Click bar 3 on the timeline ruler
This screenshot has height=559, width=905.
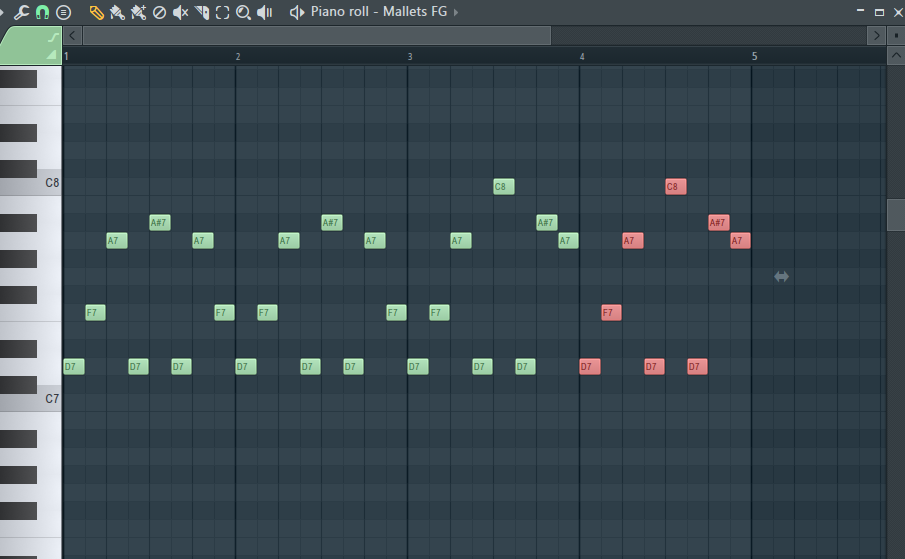click(410, 57)
